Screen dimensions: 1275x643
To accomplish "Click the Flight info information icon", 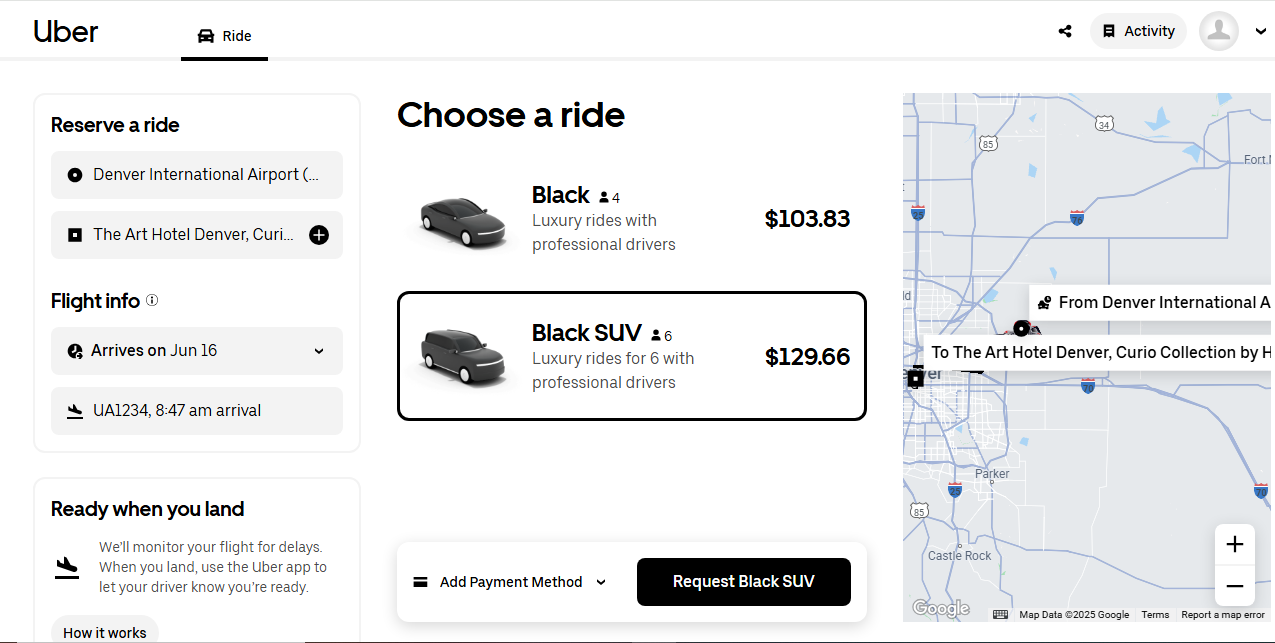I will [x=152, y=300].
